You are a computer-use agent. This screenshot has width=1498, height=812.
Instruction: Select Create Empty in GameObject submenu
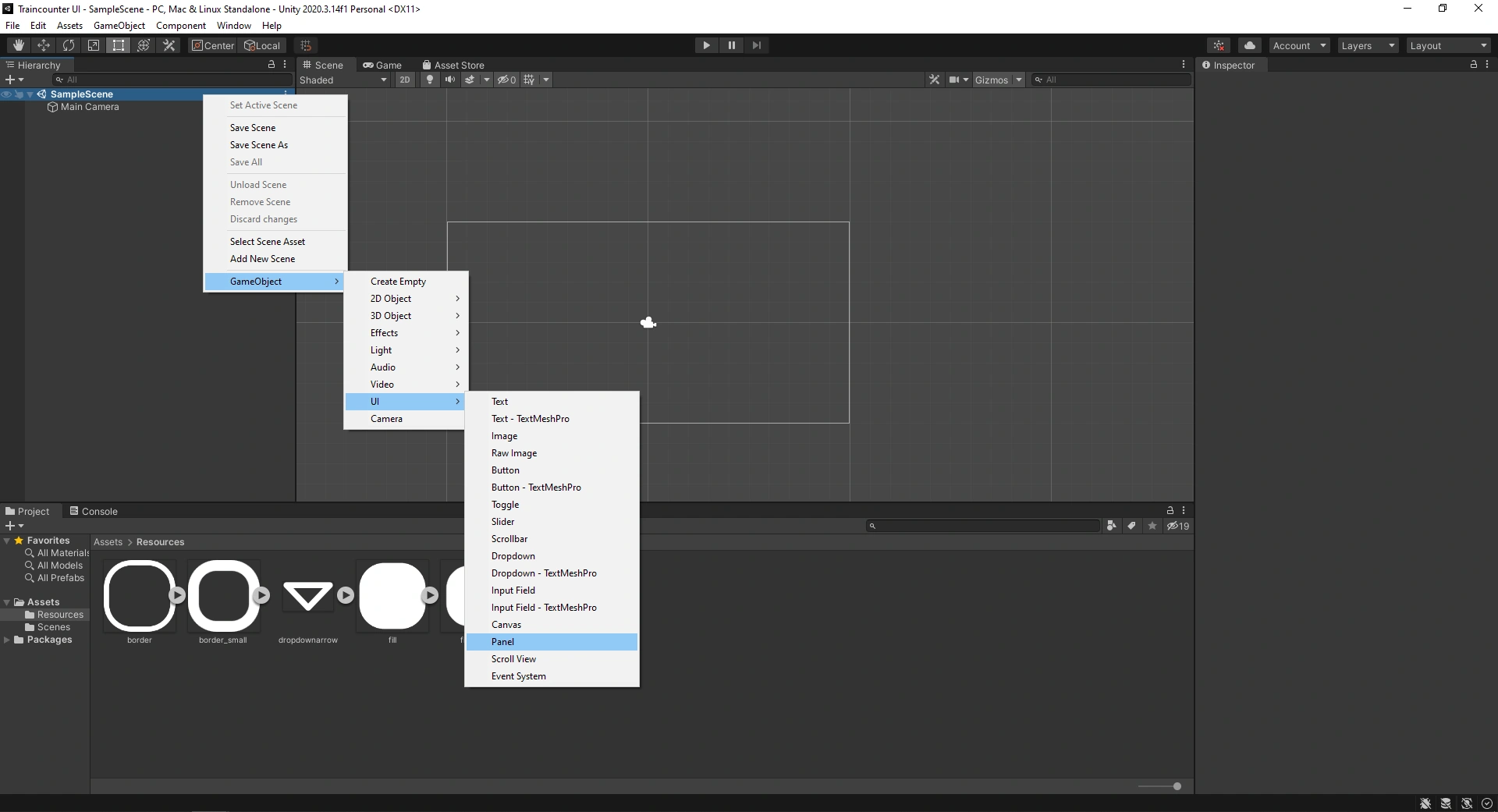tap(406, 282)
